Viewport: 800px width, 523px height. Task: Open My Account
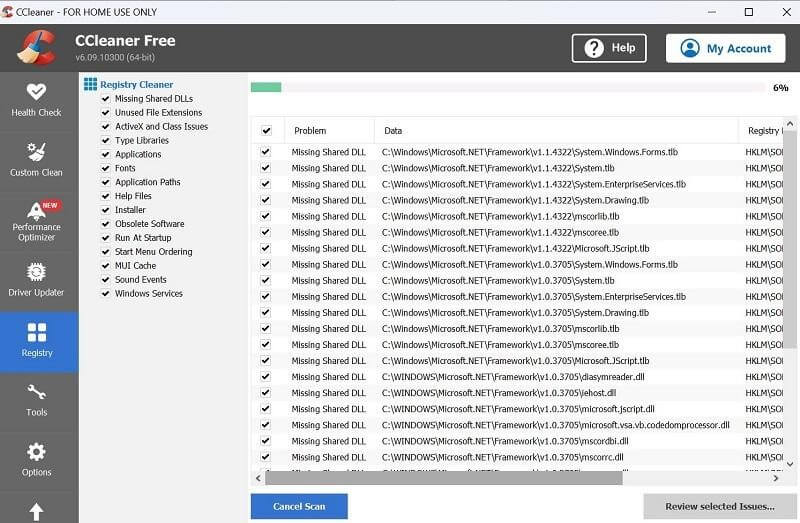[x=725, y=48]
